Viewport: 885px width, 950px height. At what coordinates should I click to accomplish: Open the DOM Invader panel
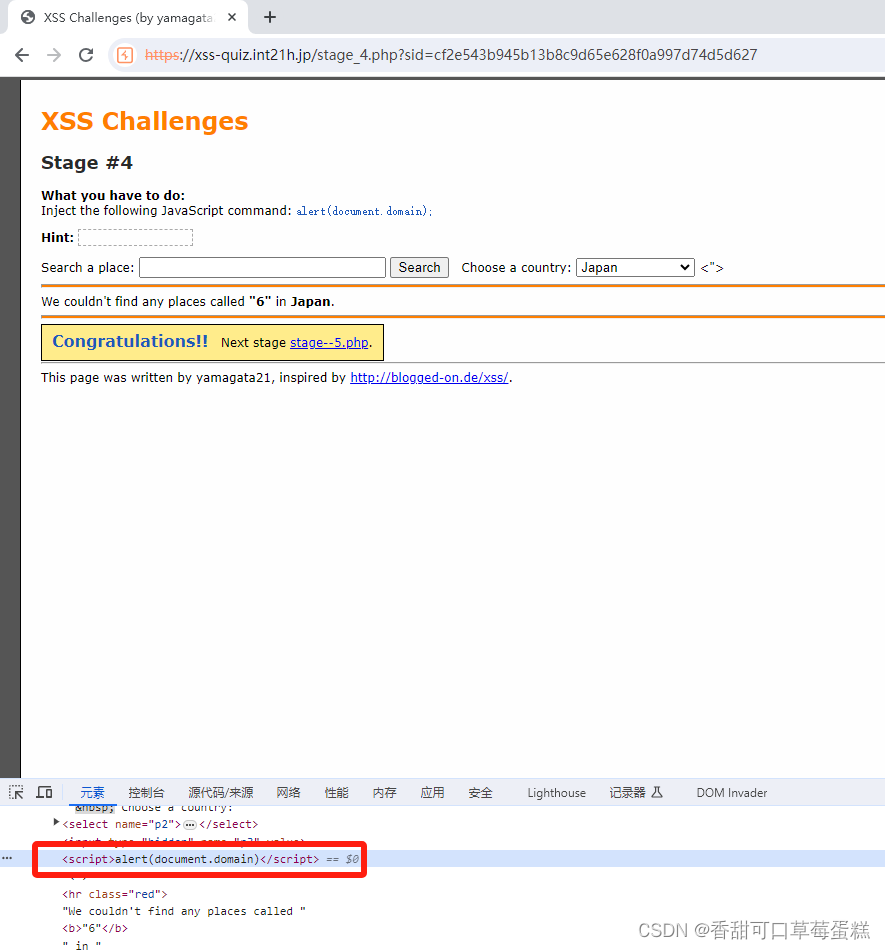click(731, 792)
